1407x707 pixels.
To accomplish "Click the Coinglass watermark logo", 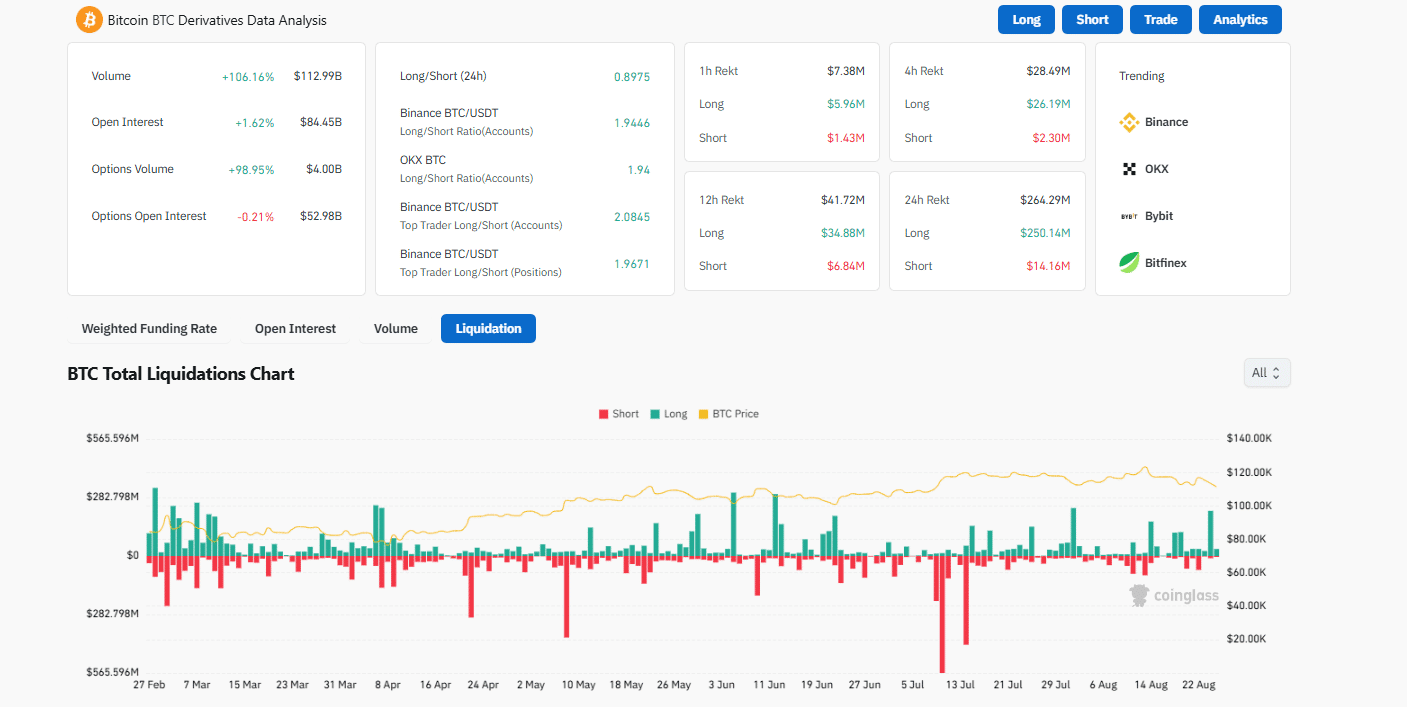I will (1139, 595).
